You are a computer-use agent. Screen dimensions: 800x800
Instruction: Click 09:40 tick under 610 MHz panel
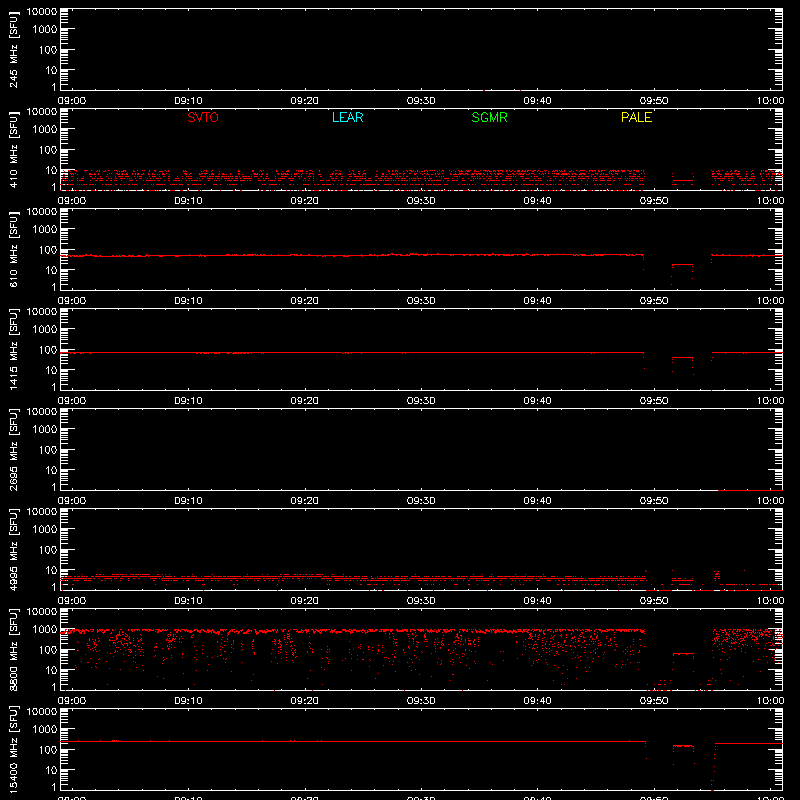coord(537,301)
